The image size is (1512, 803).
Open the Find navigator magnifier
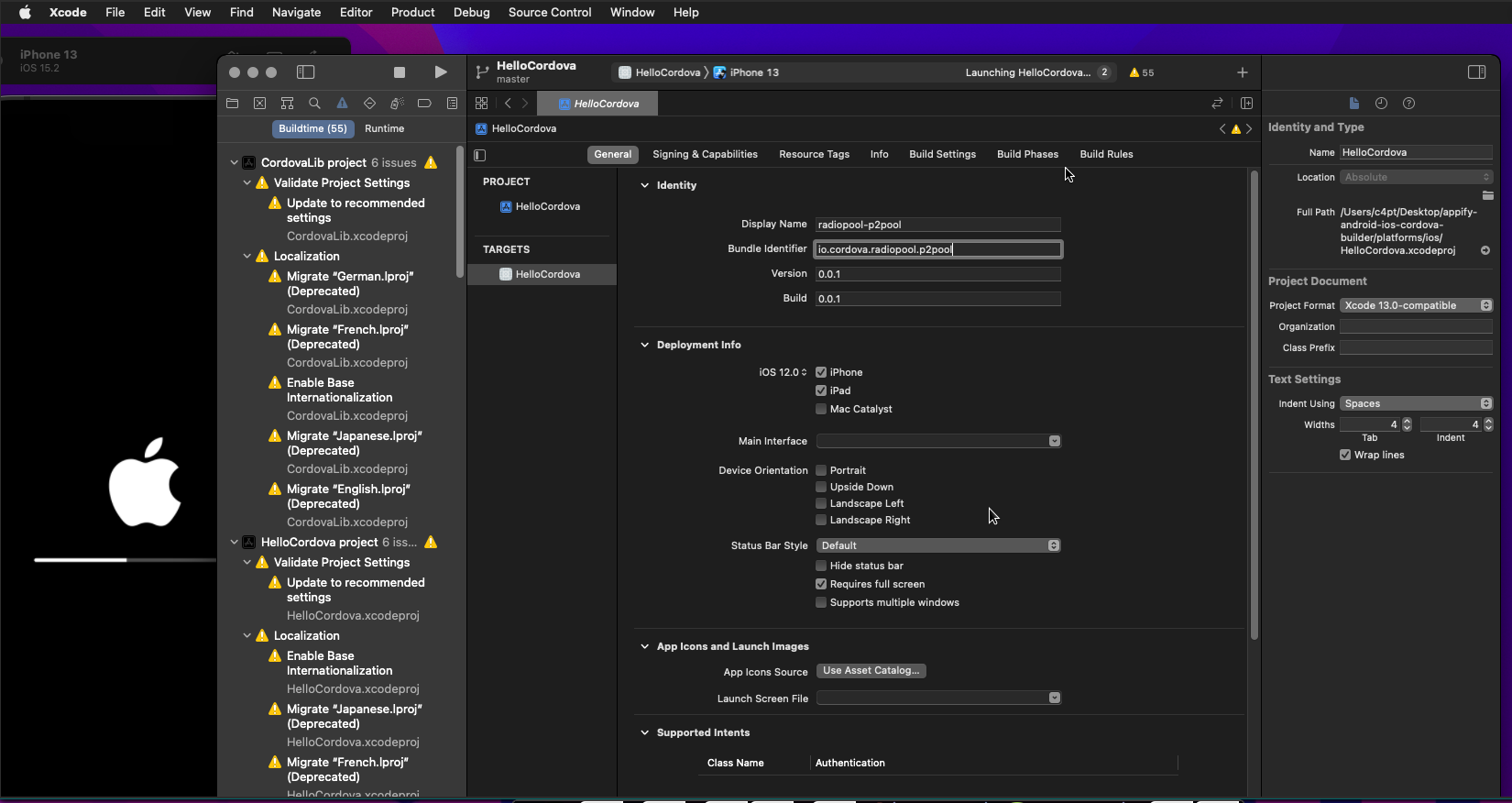315,104
